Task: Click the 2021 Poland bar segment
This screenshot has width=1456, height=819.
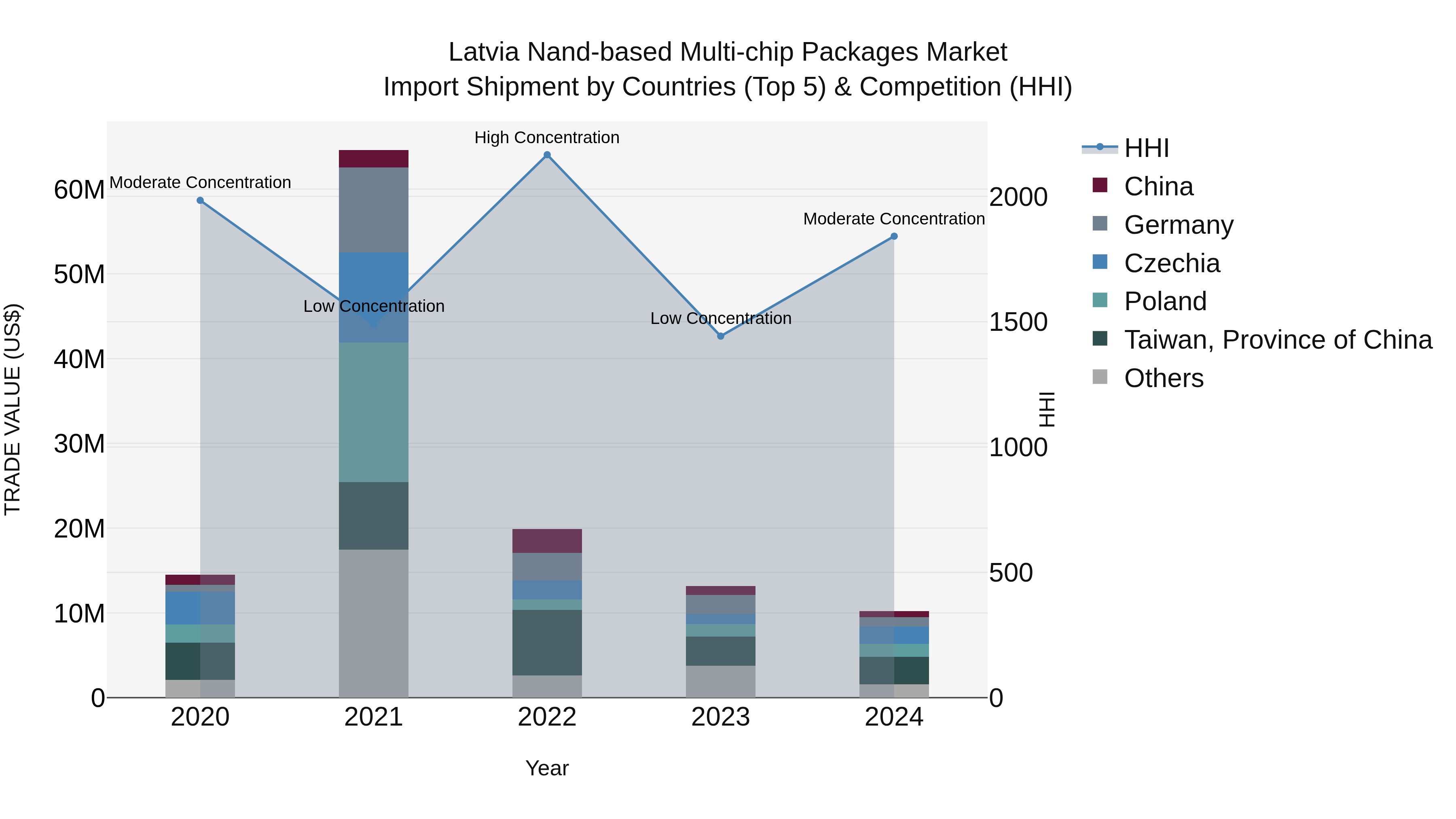Action: click(374, 412)
